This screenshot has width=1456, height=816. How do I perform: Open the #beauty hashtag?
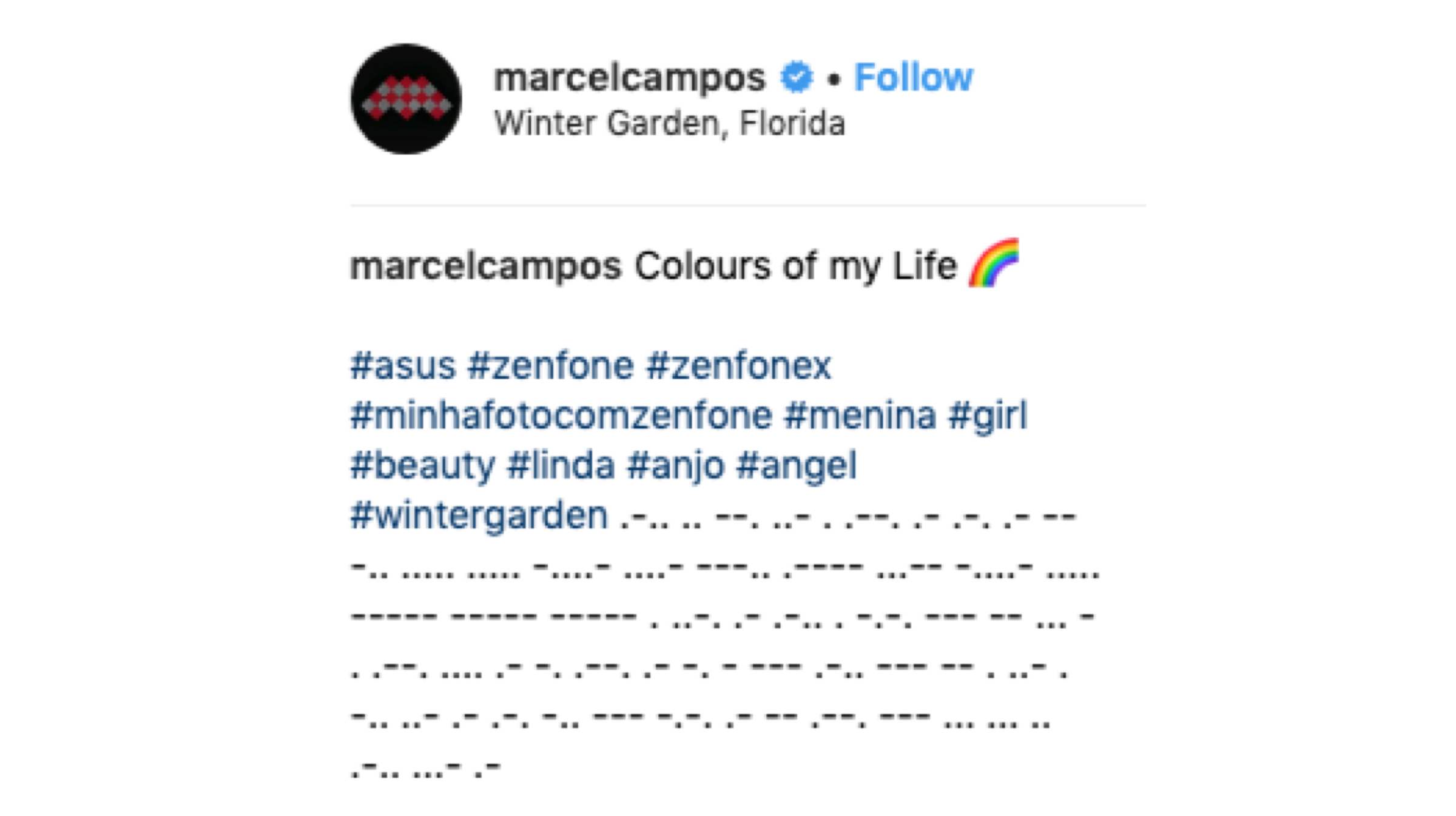point(422,467)
